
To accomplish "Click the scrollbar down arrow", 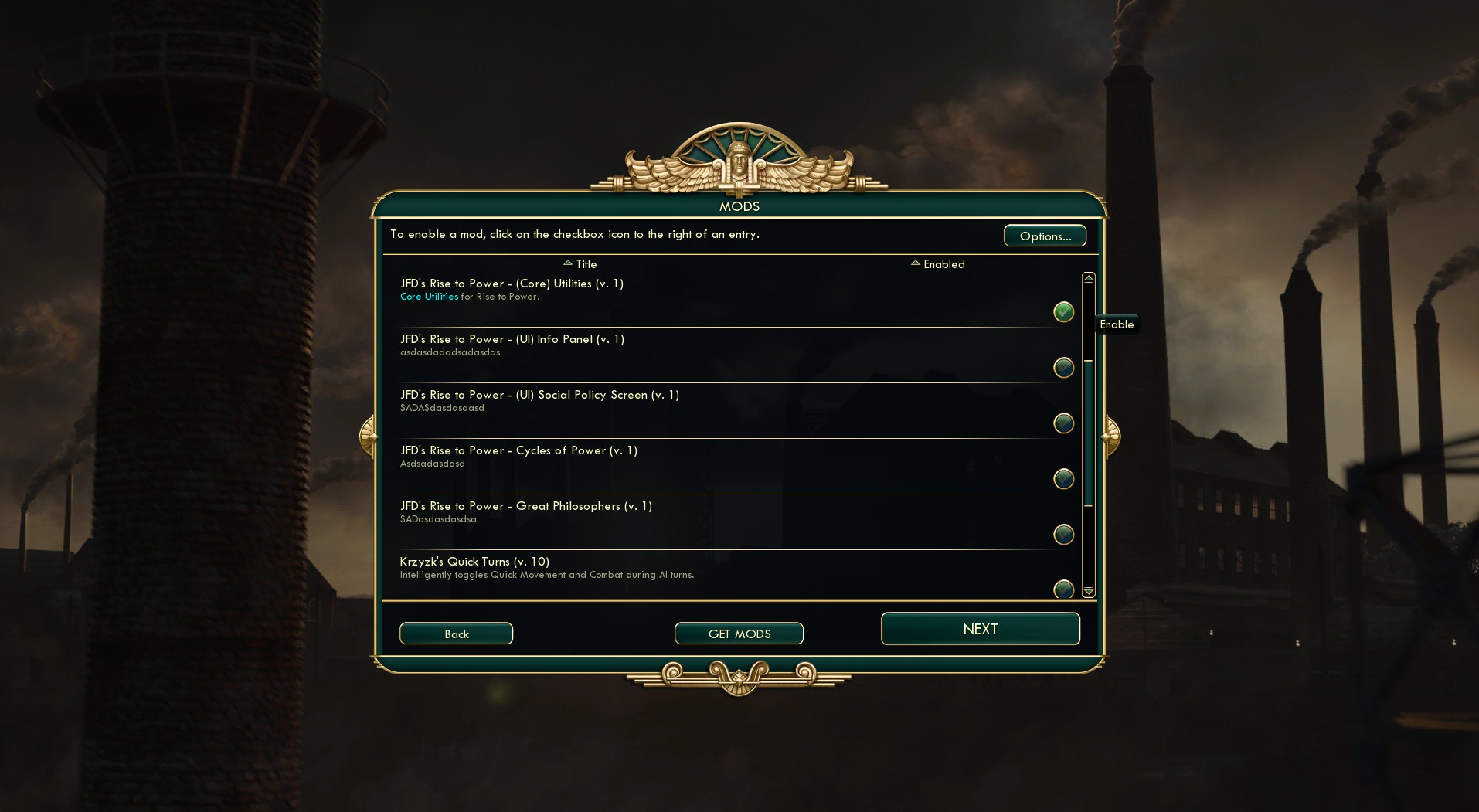I will pyautogui.click(x=1089, y=591).
